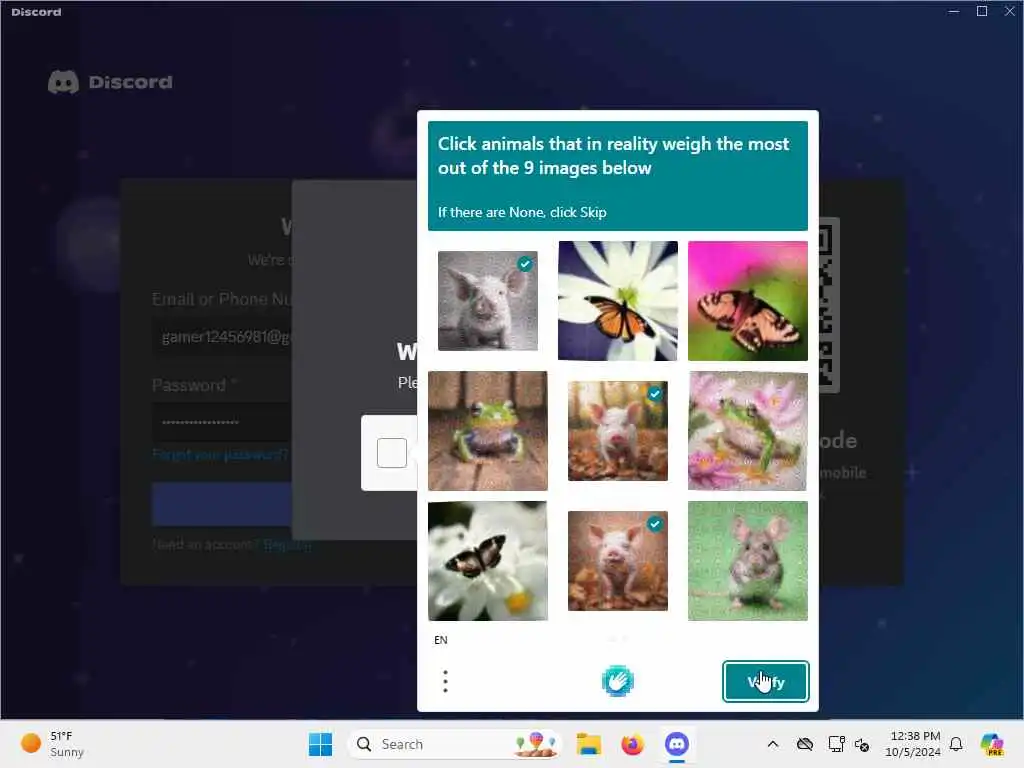
Task: Deselect the center piglet in leaves image
Action: tap(618, 430)
